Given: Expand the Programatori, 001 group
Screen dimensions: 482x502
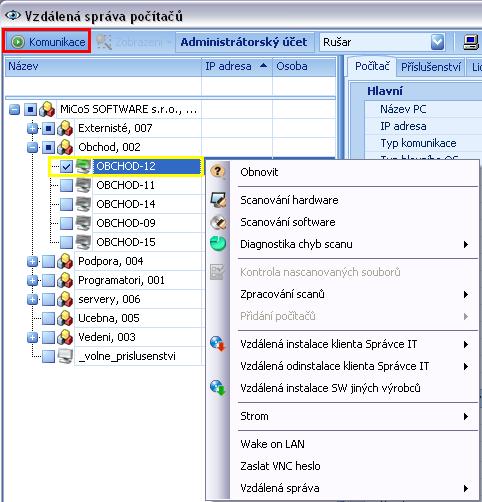Looking at the screenshot, I should click(x=32, y=280).
